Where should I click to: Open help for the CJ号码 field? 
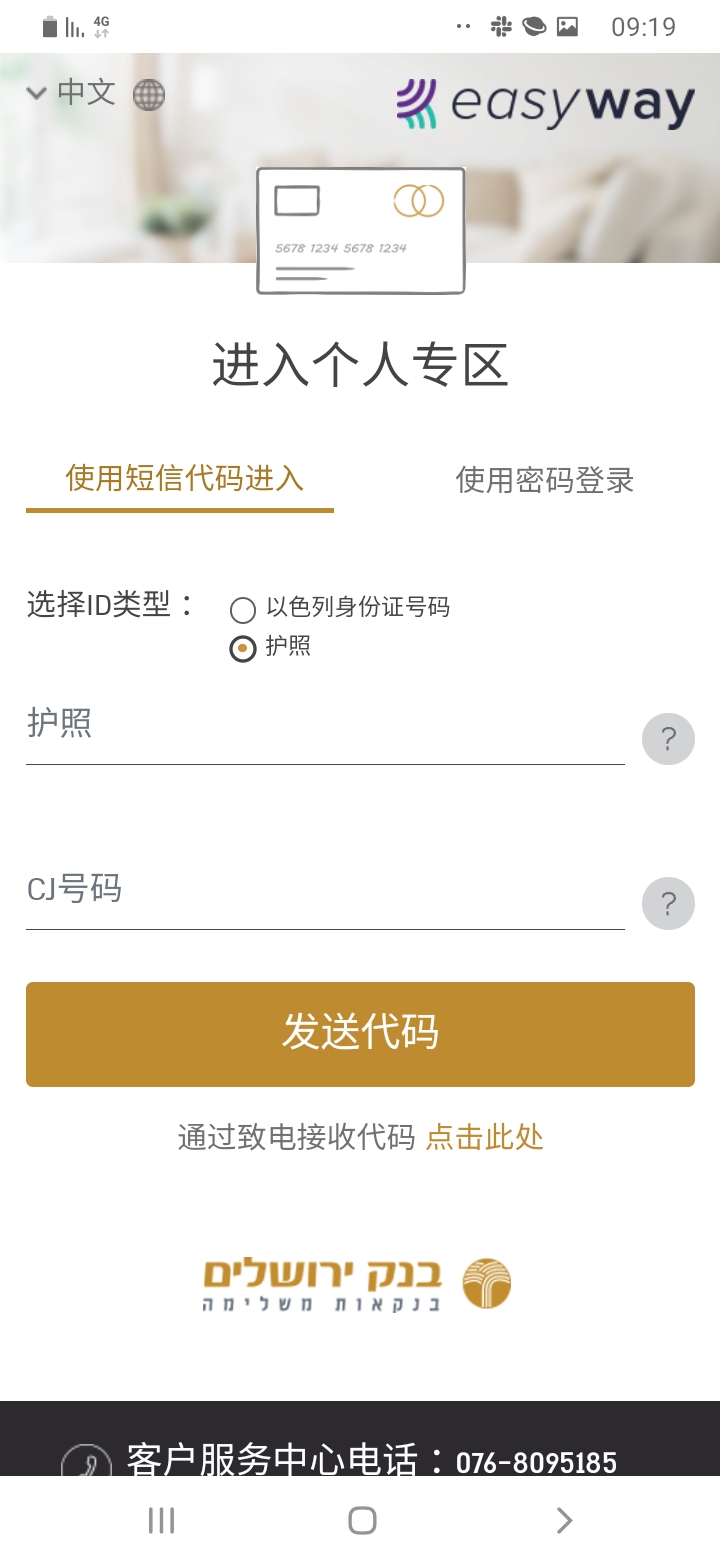click(x=668, y=905)
